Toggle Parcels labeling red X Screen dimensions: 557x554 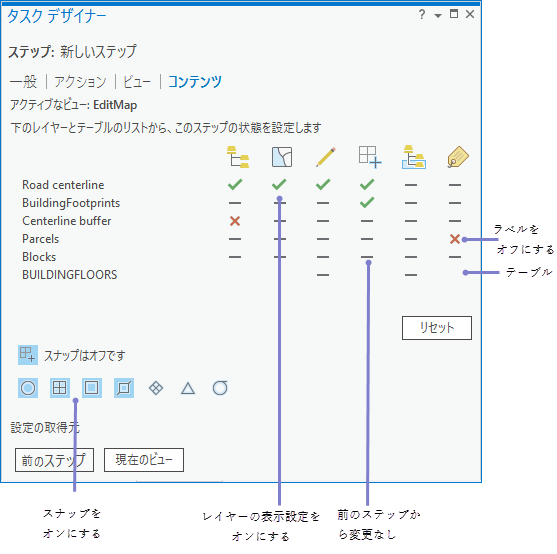[455, 239]
